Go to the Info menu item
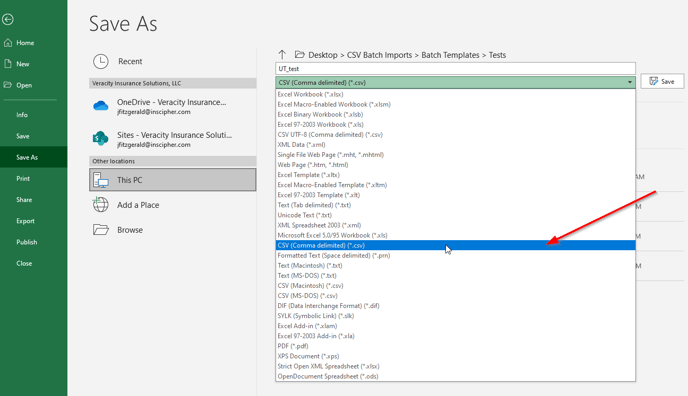The width and height of the screenshot is (688, 396). (22, 115)
